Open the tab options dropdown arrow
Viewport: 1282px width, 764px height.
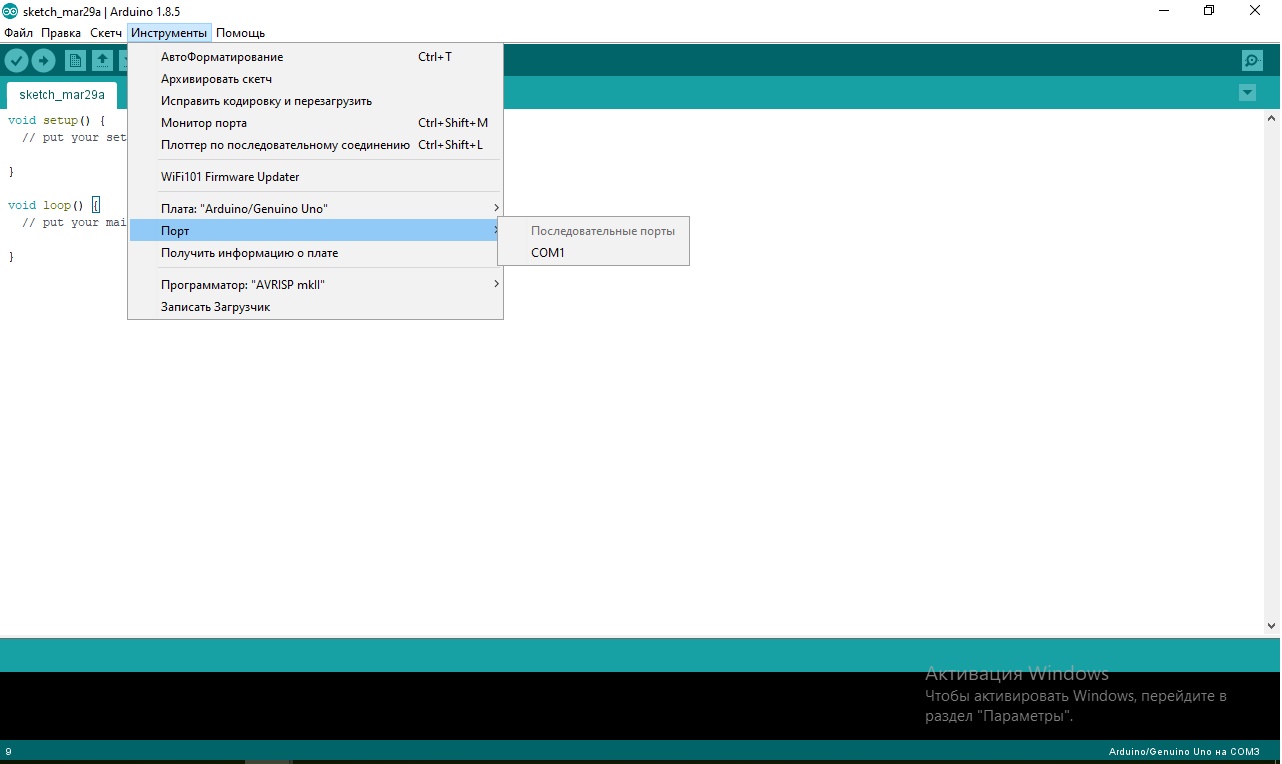[1247, 93]
